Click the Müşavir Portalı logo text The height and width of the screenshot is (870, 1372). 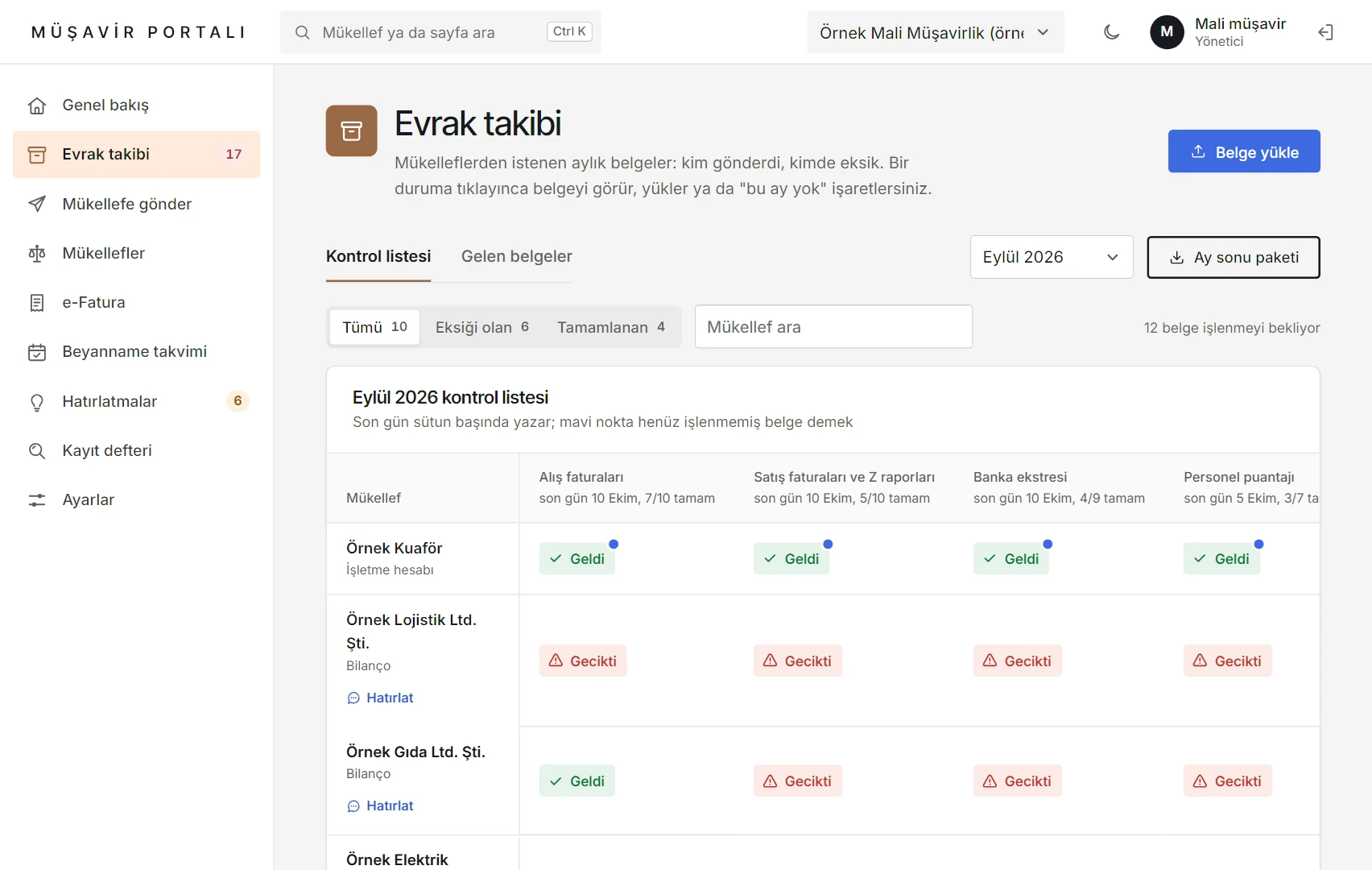point(138,32)
